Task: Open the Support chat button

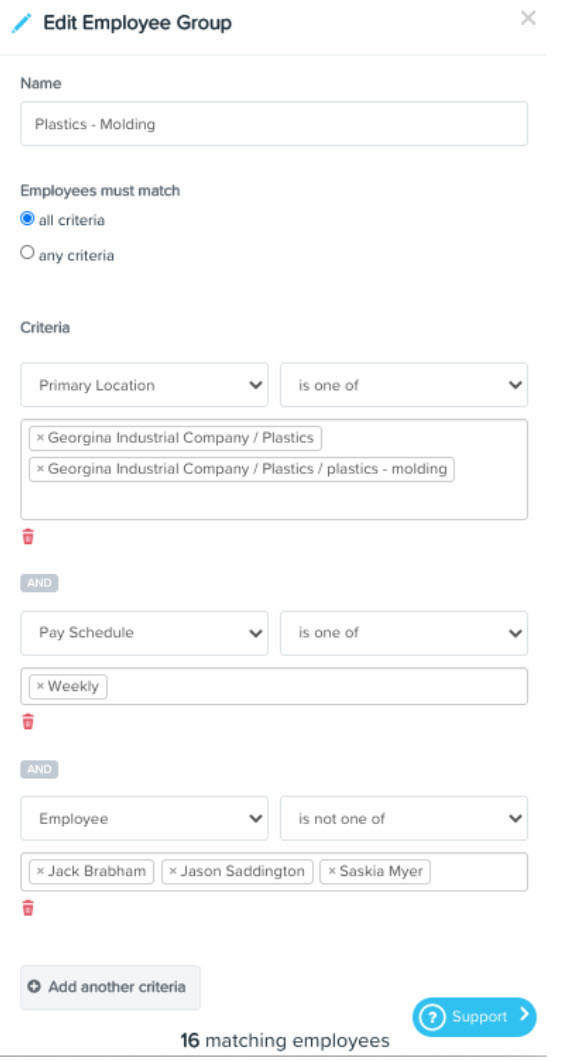Action: click(474, 1016)
